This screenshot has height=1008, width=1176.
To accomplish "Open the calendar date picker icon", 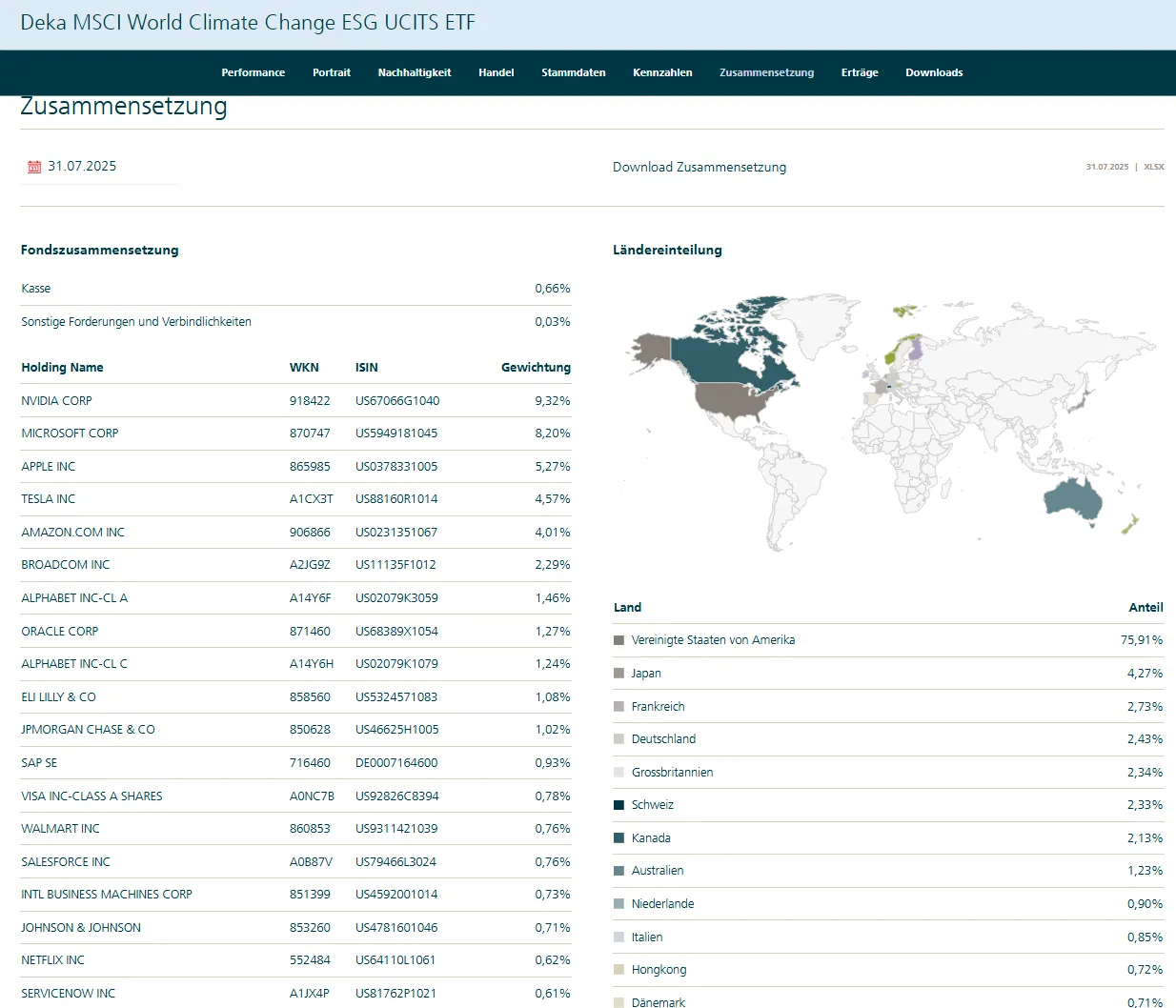I will point(34,167).
